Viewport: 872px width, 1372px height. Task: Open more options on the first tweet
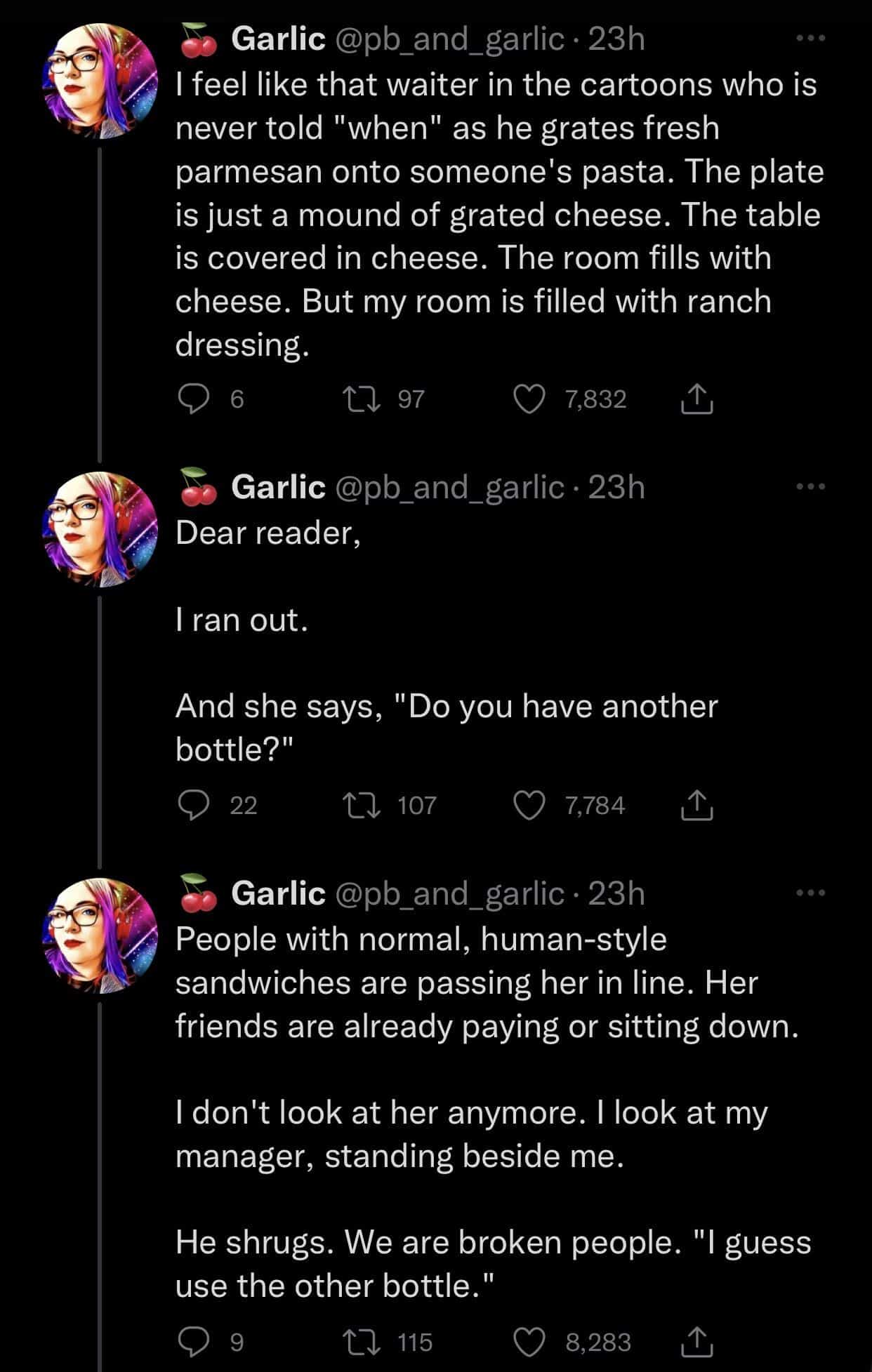tap(810, 39)
